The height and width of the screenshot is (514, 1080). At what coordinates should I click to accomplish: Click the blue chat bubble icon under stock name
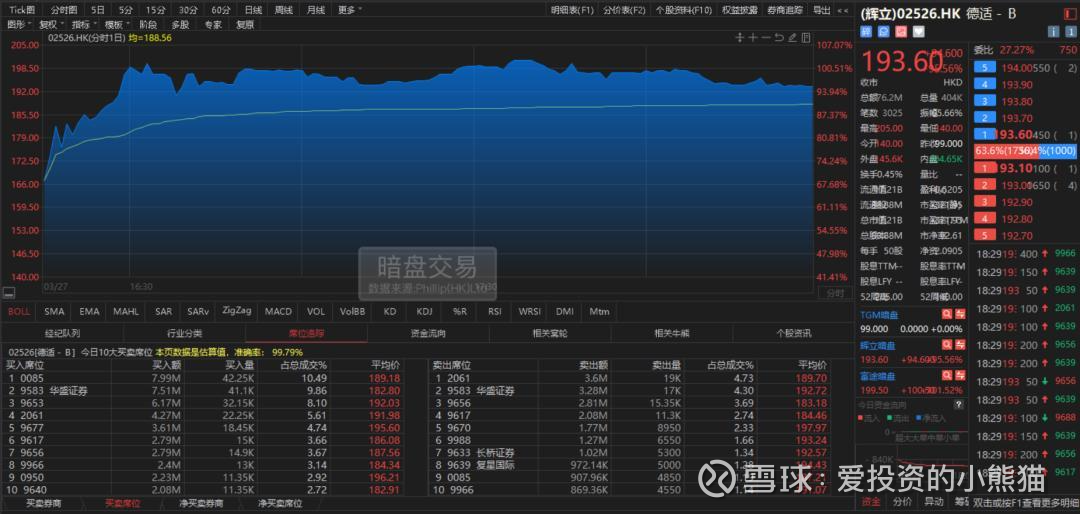click(884, 32)
